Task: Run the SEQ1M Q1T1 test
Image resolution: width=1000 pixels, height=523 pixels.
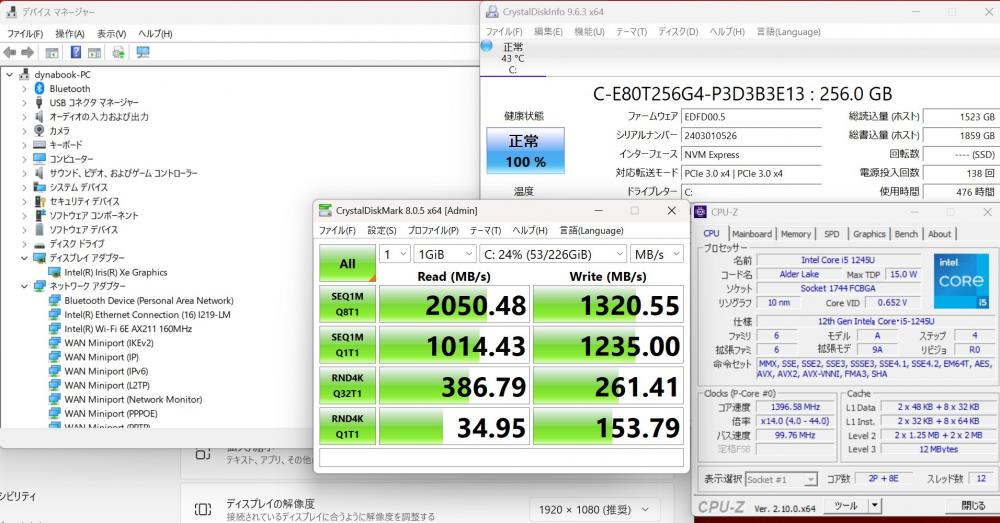Action: (347, 345)
